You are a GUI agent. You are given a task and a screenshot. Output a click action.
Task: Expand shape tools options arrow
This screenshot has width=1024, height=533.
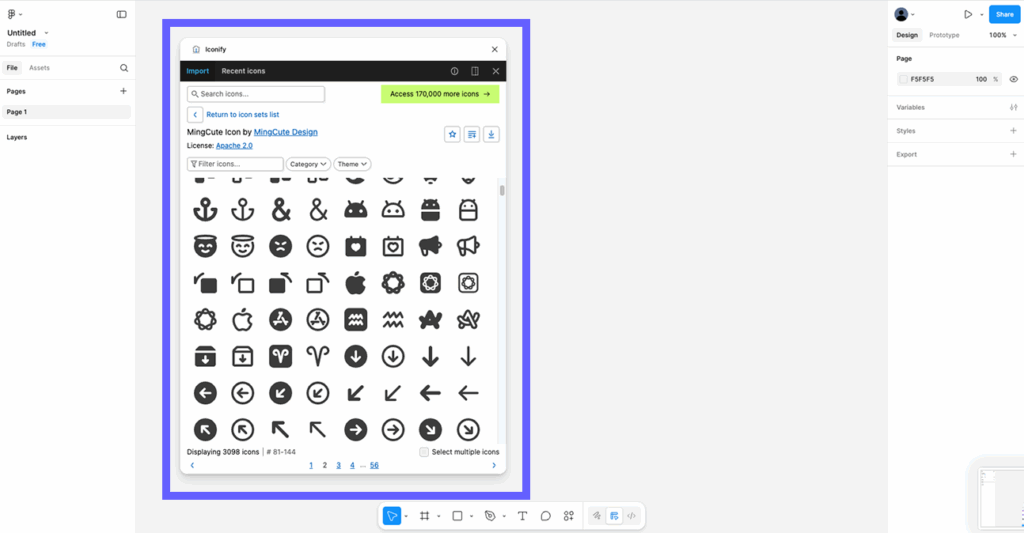(x=472, y=517)
